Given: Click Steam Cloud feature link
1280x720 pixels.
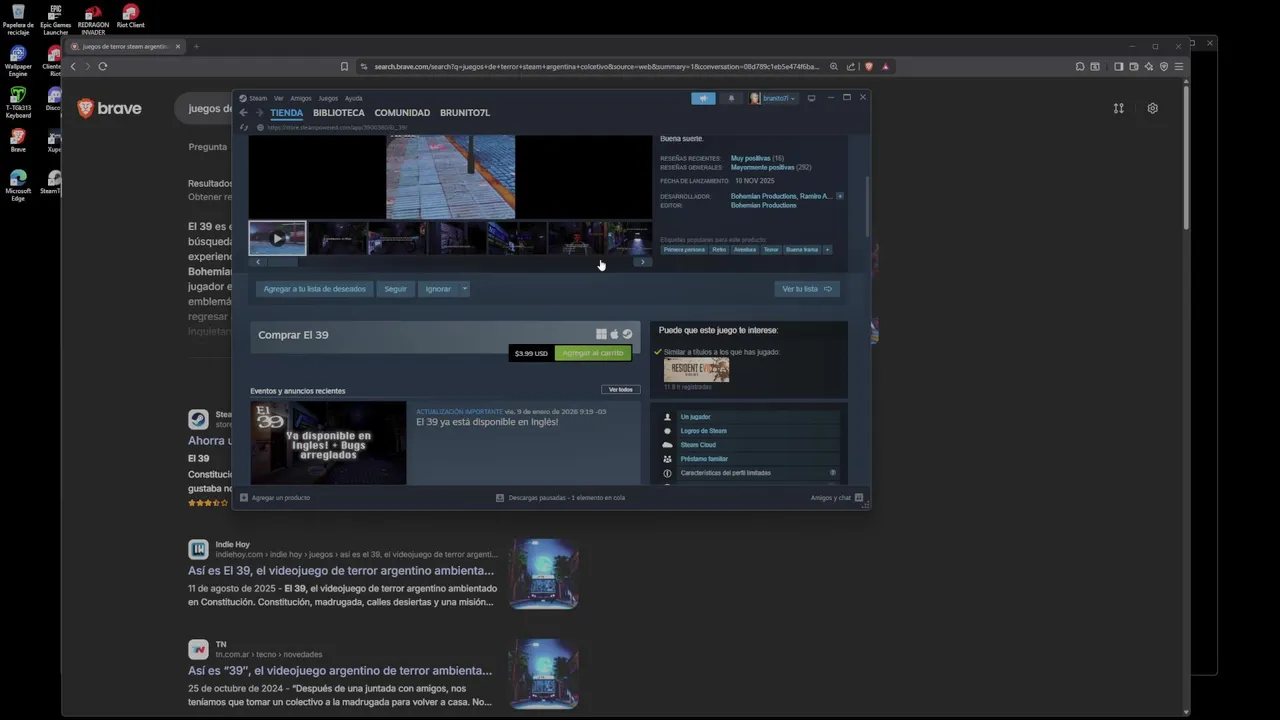Looking at the screenshot, I should [x=698, y=445].
